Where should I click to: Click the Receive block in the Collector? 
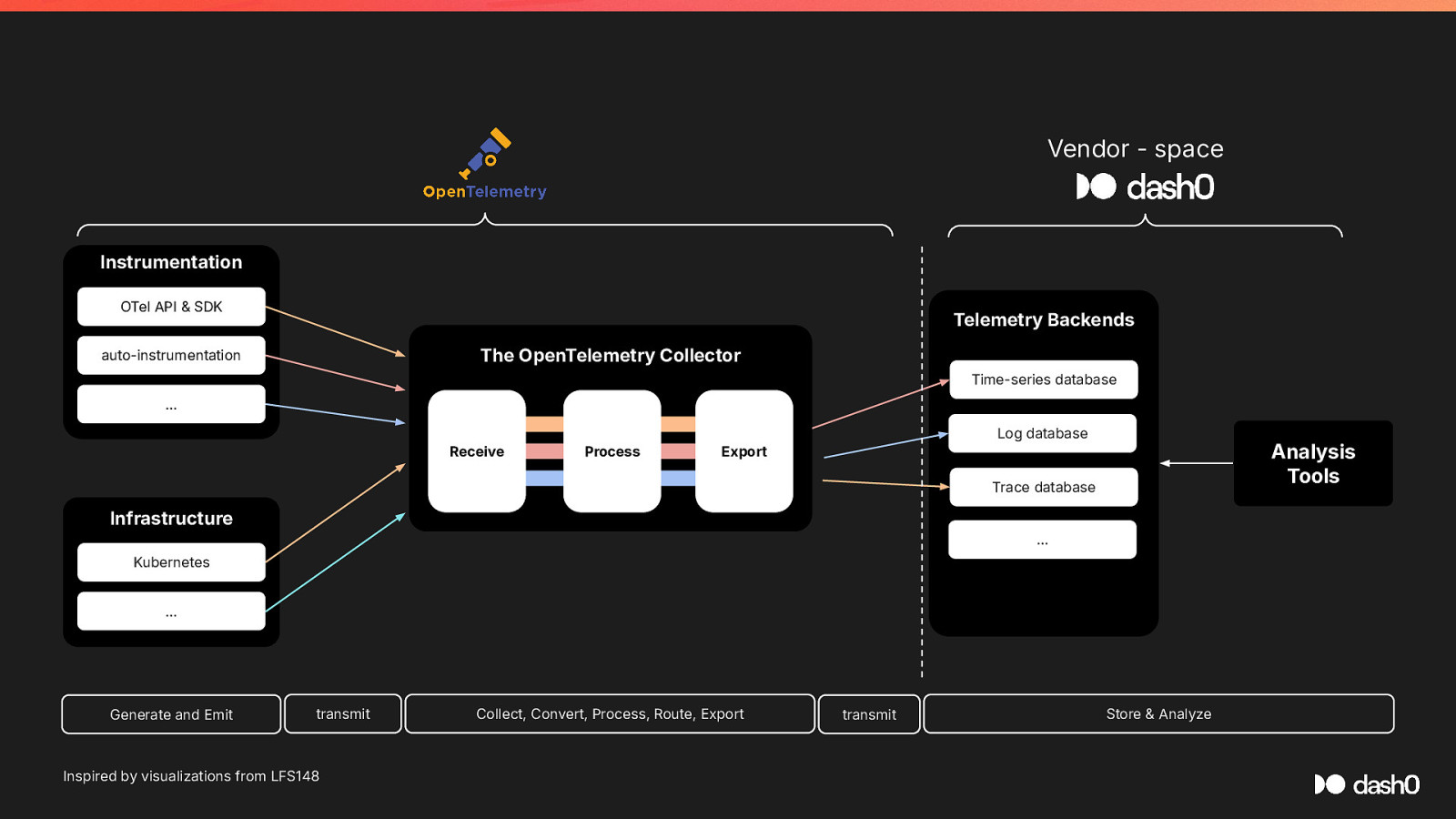point(477,451)
